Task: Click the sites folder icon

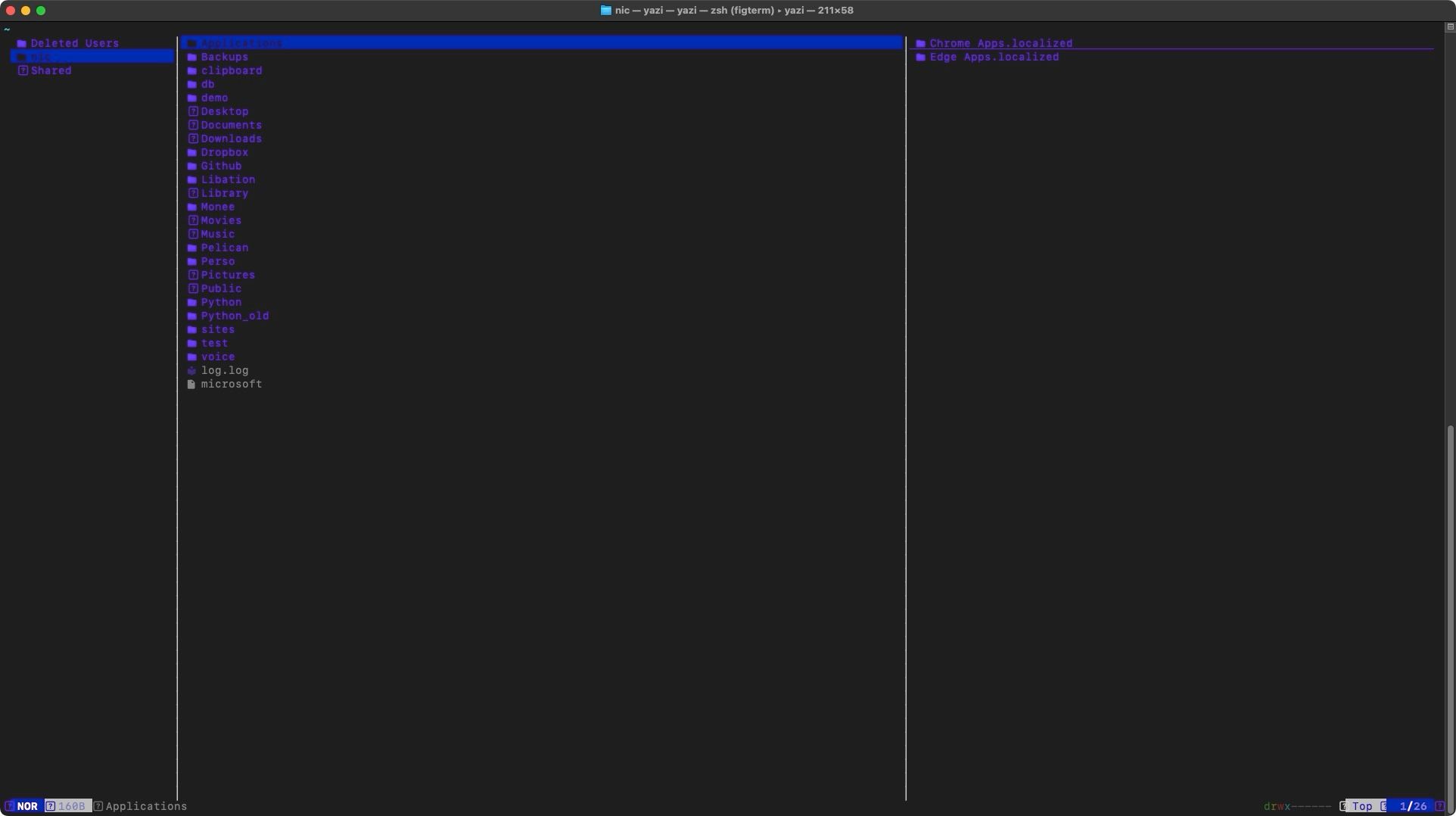Action: point(192,330)
